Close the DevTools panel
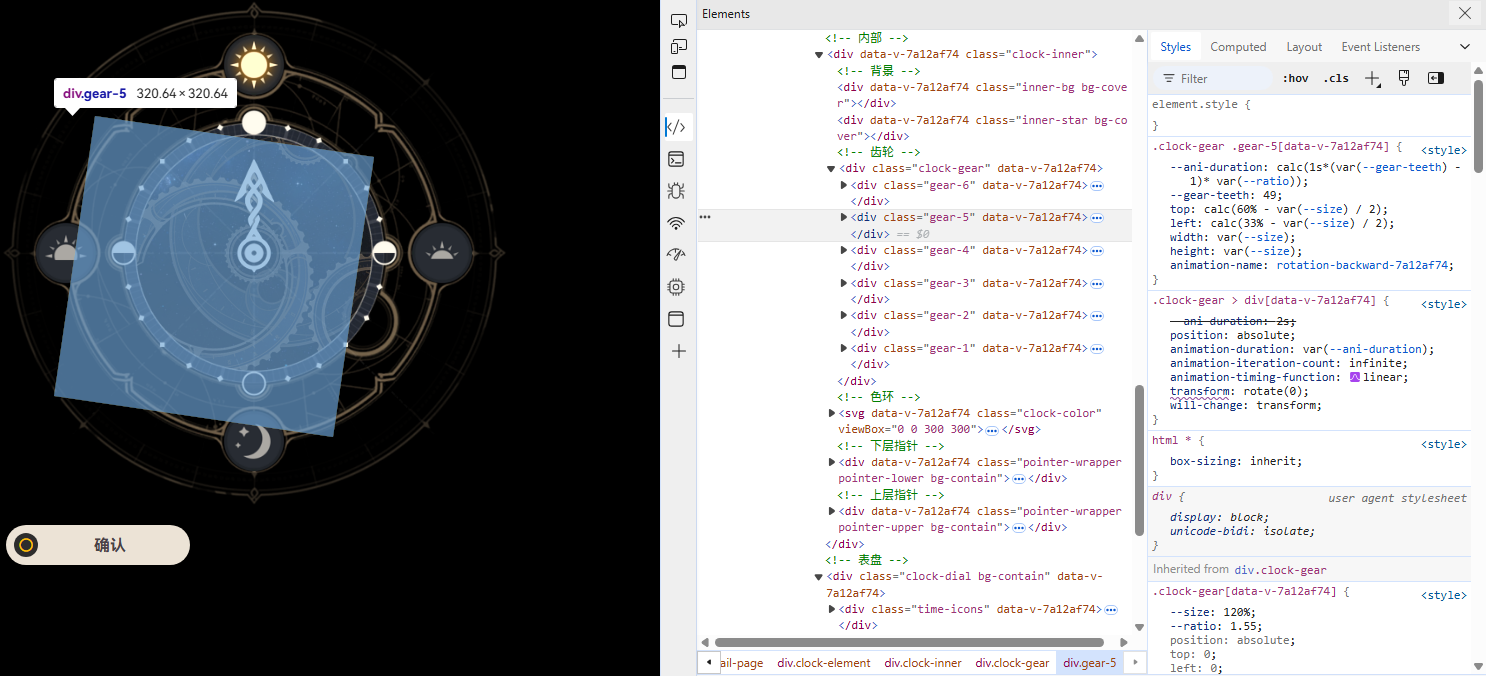The height and width of the screenshot is (676, 1486). [x=1464, y=13]
